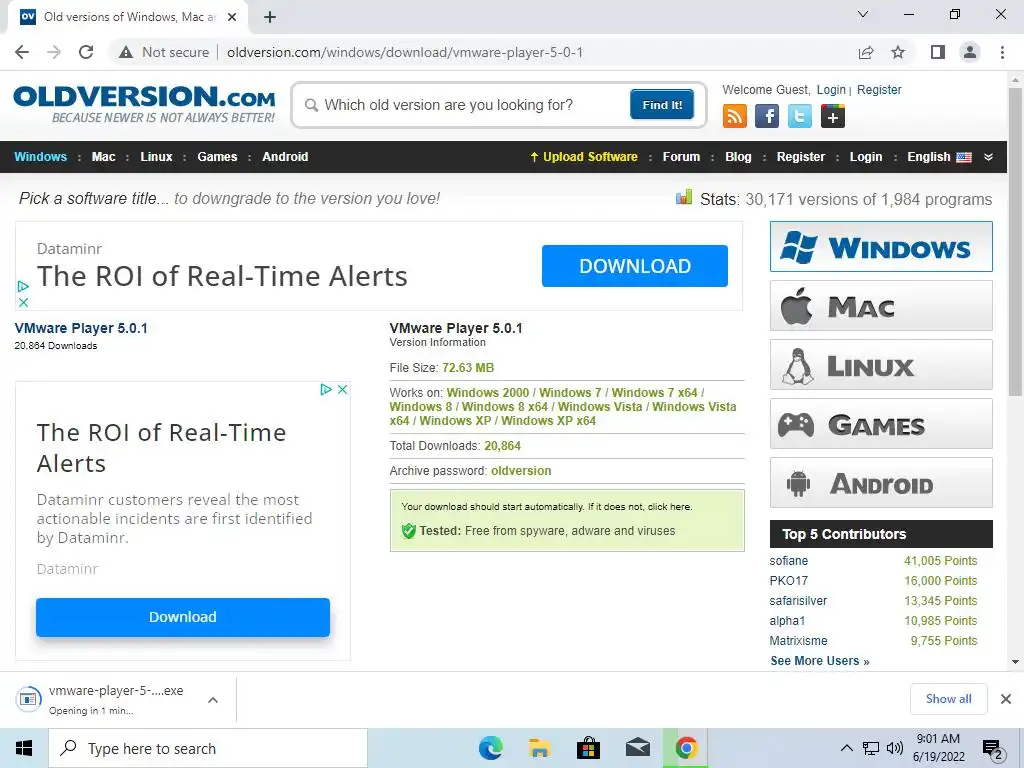
Task: Click the large Games category tile
Action: (881, 424)
